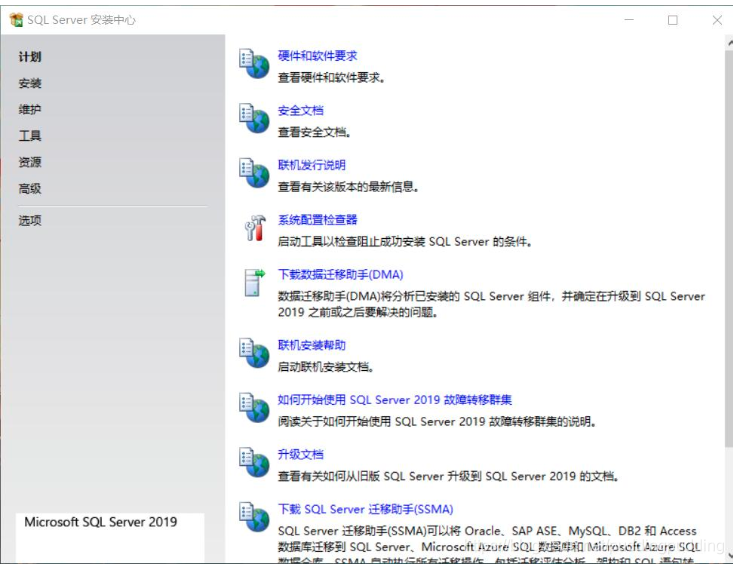This screenshot has height=564, width=733.
Task: Click the description 查看有关该版本的最新信息
Action: pos(348,187)
